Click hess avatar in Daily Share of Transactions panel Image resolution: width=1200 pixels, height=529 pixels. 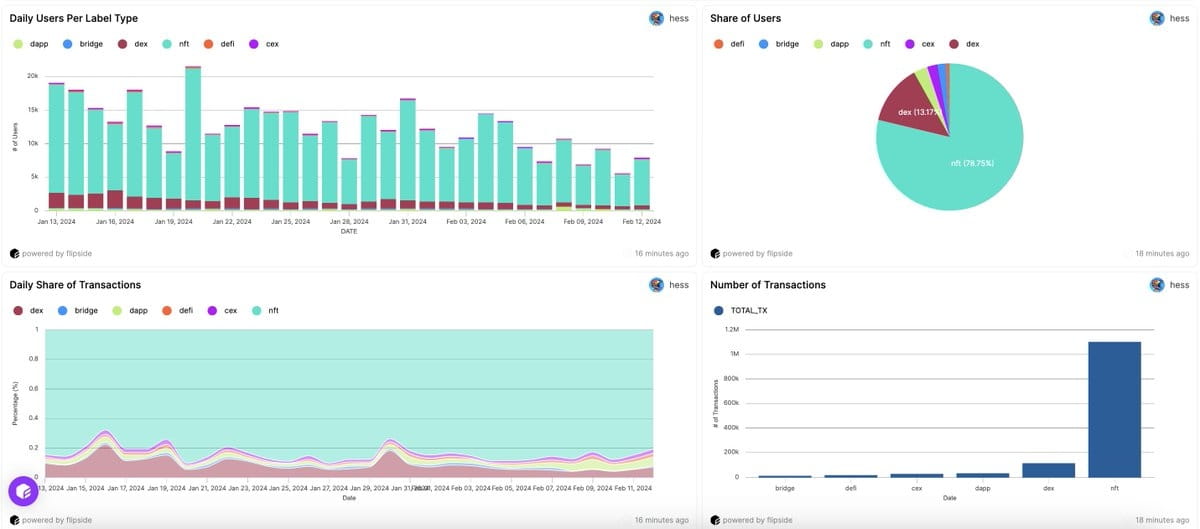(656, 285)
